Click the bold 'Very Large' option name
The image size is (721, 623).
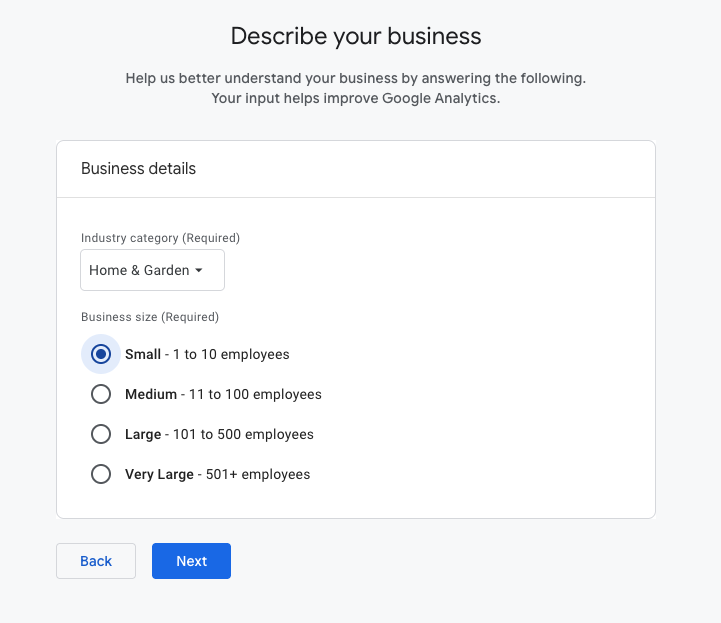click(x=159, y=474)
